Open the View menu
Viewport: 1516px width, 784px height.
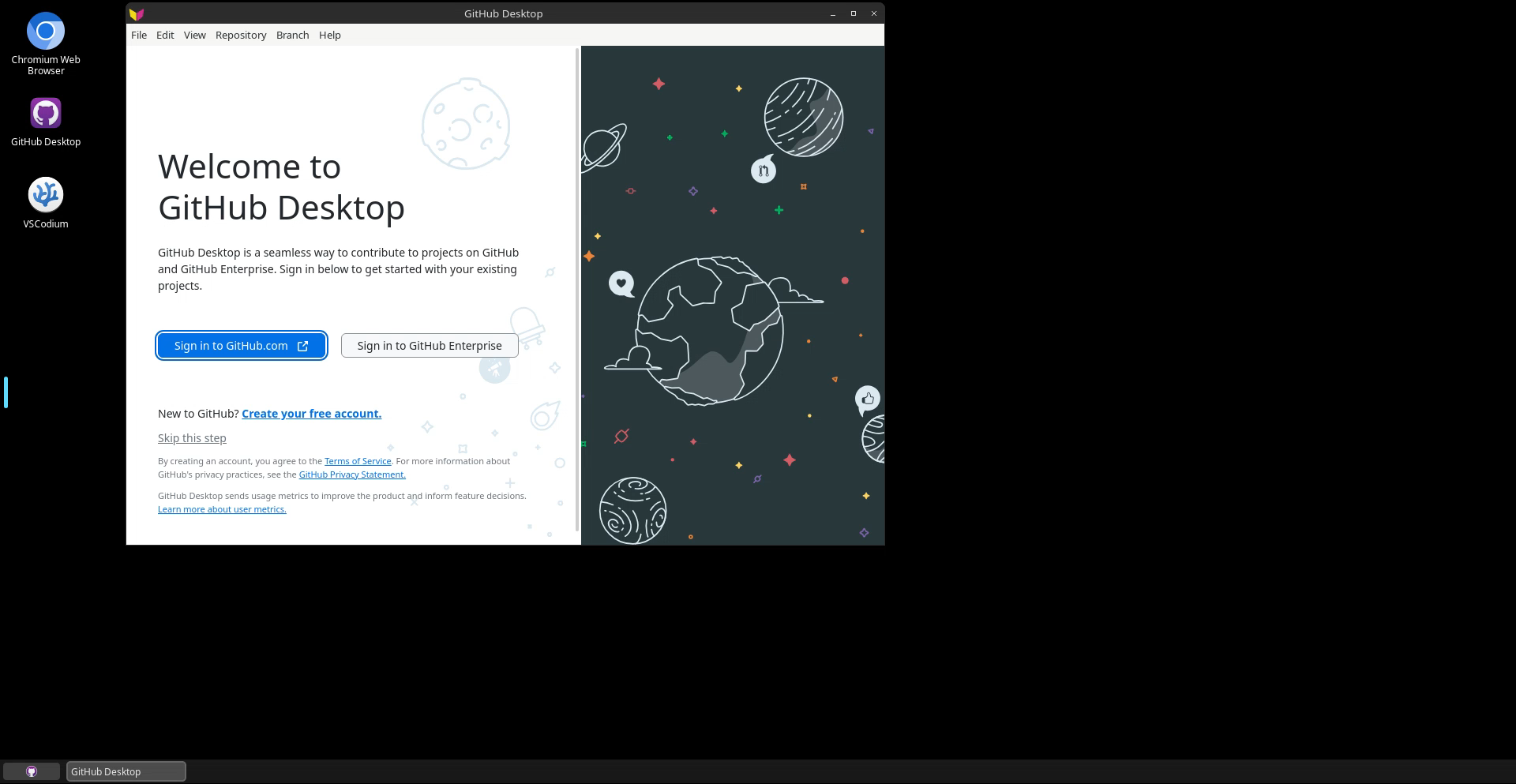click(x=194, y=35)
